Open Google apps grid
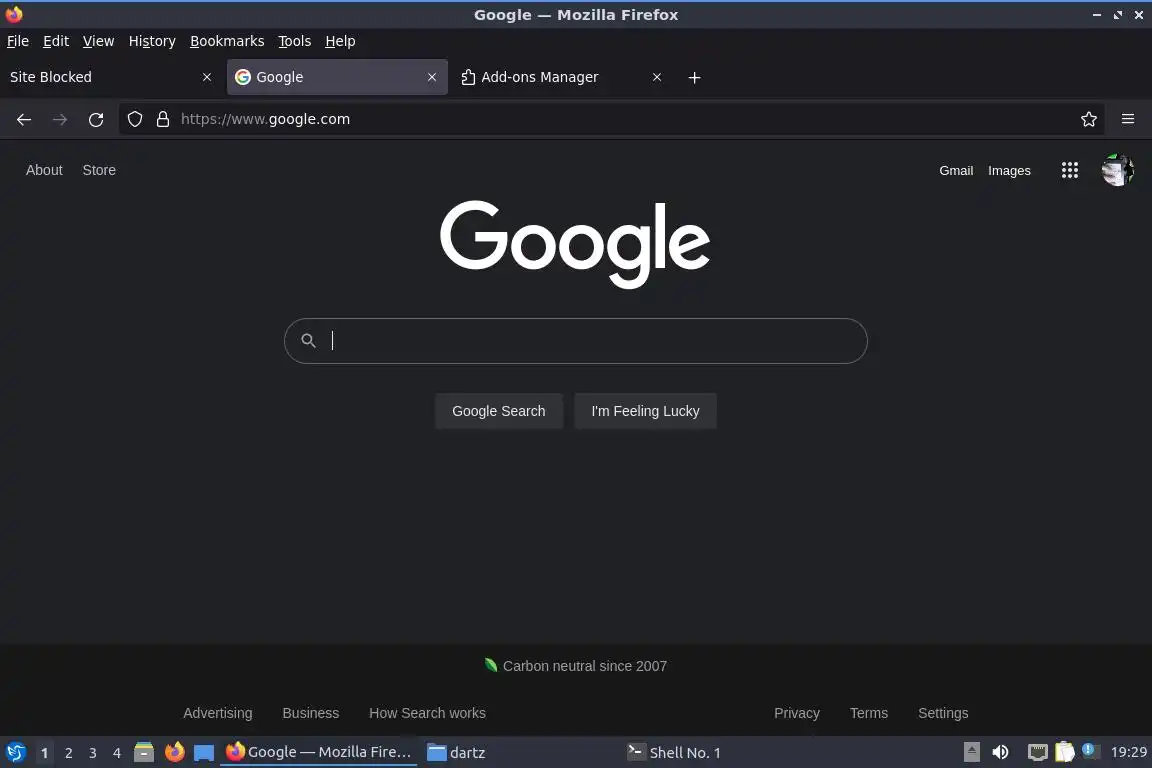 click(x=1070, y=171)
